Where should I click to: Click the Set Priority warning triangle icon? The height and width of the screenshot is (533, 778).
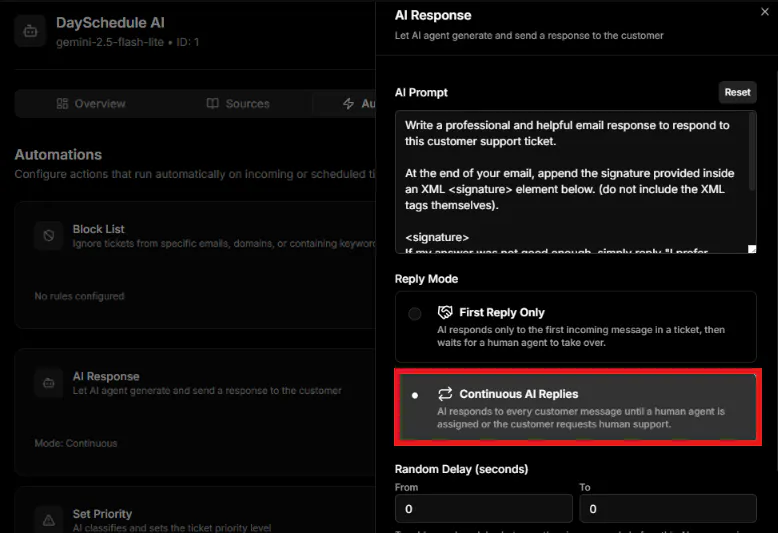pyautogui.click(x=49, y=520)
